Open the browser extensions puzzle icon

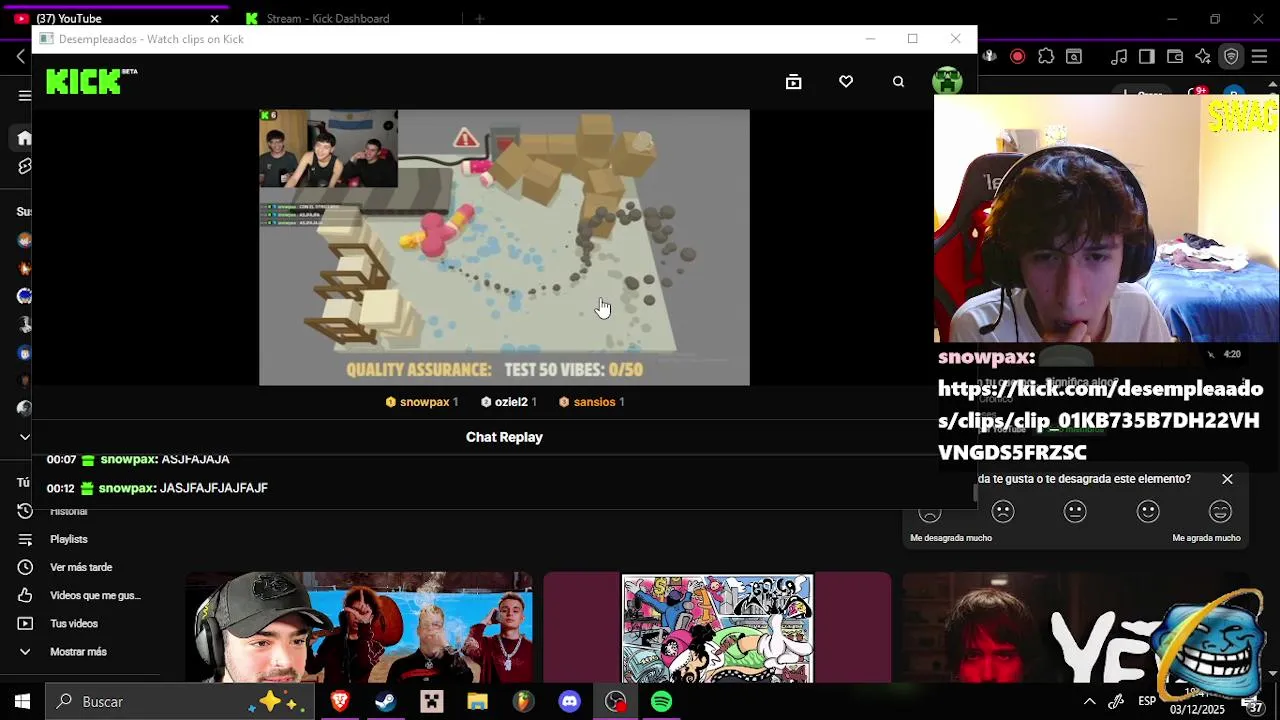1046,57
